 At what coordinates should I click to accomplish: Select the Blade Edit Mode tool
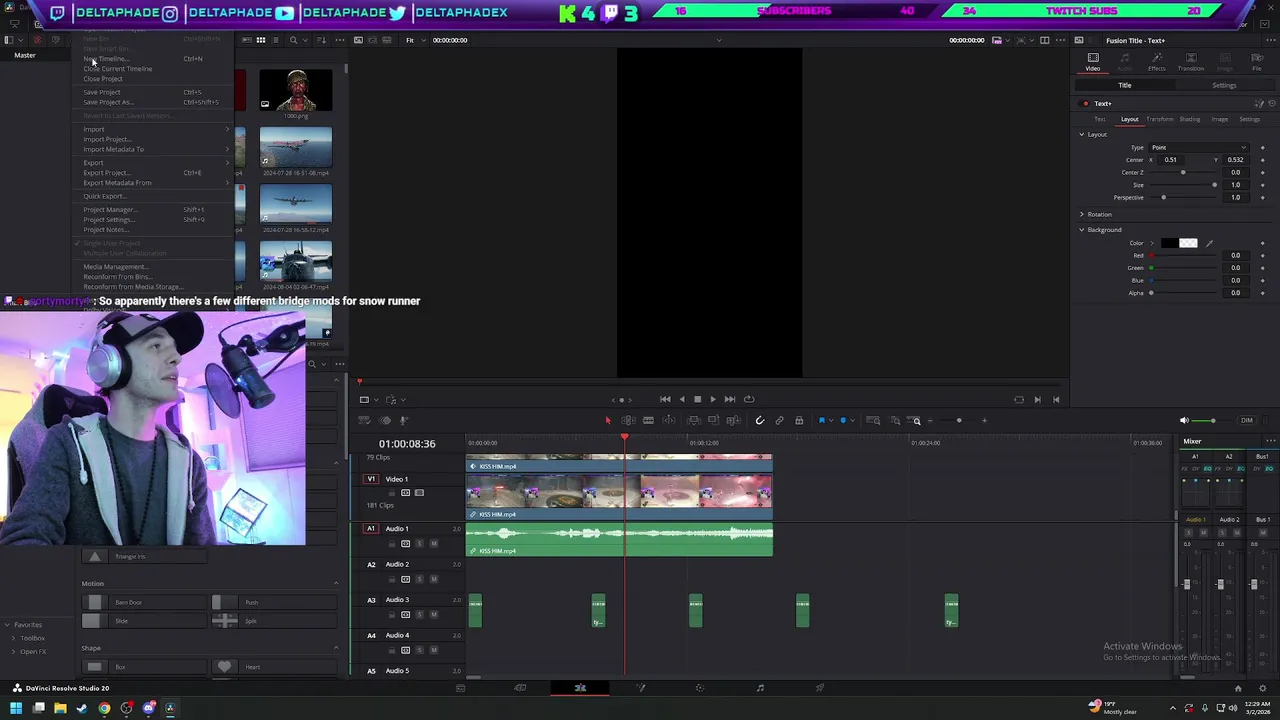pos(648,420)
